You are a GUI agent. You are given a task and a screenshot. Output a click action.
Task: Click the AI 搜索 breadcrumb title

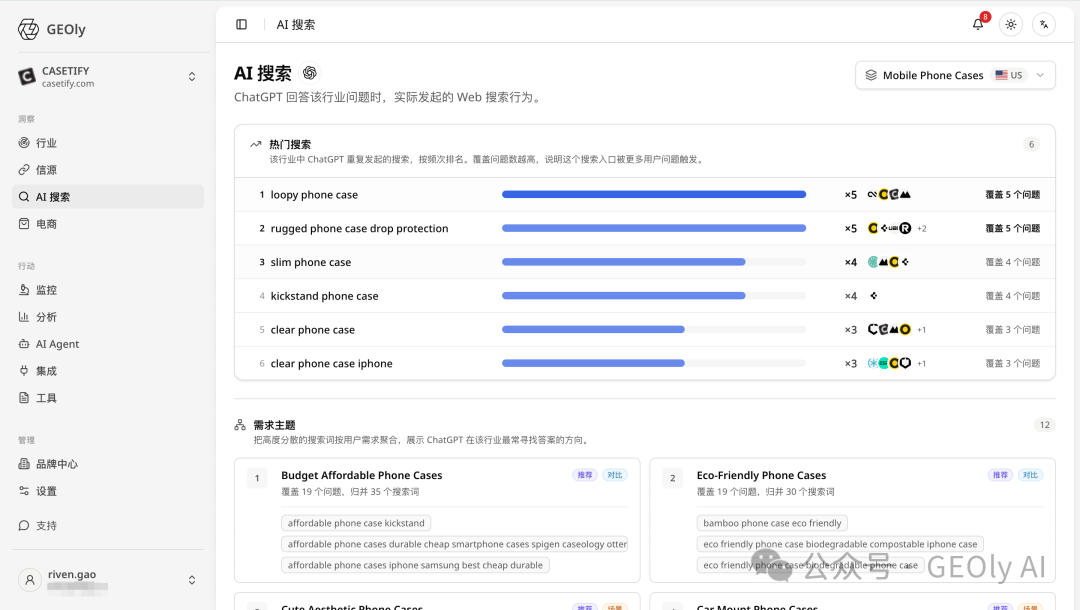point(295,25)
